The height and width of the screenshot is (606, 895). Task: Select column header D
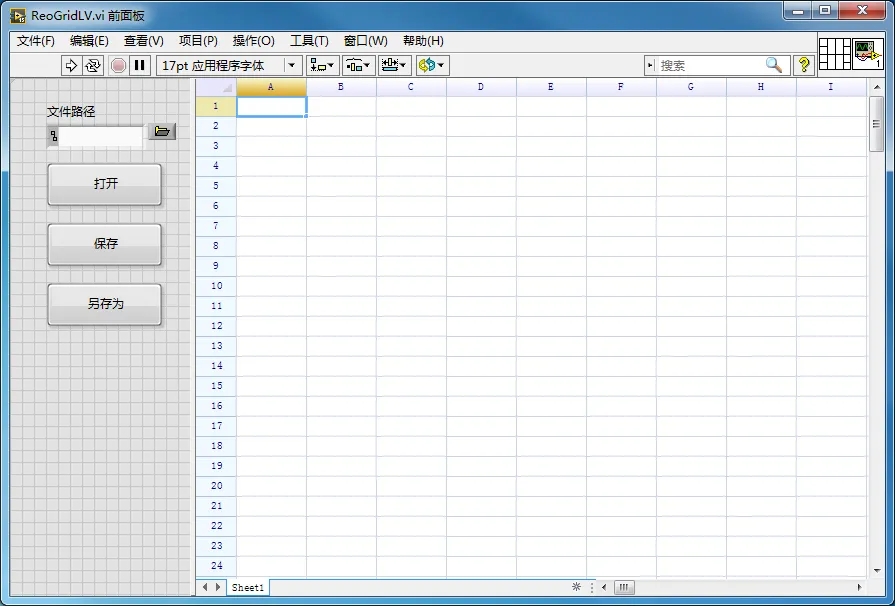tap(481, 87)
